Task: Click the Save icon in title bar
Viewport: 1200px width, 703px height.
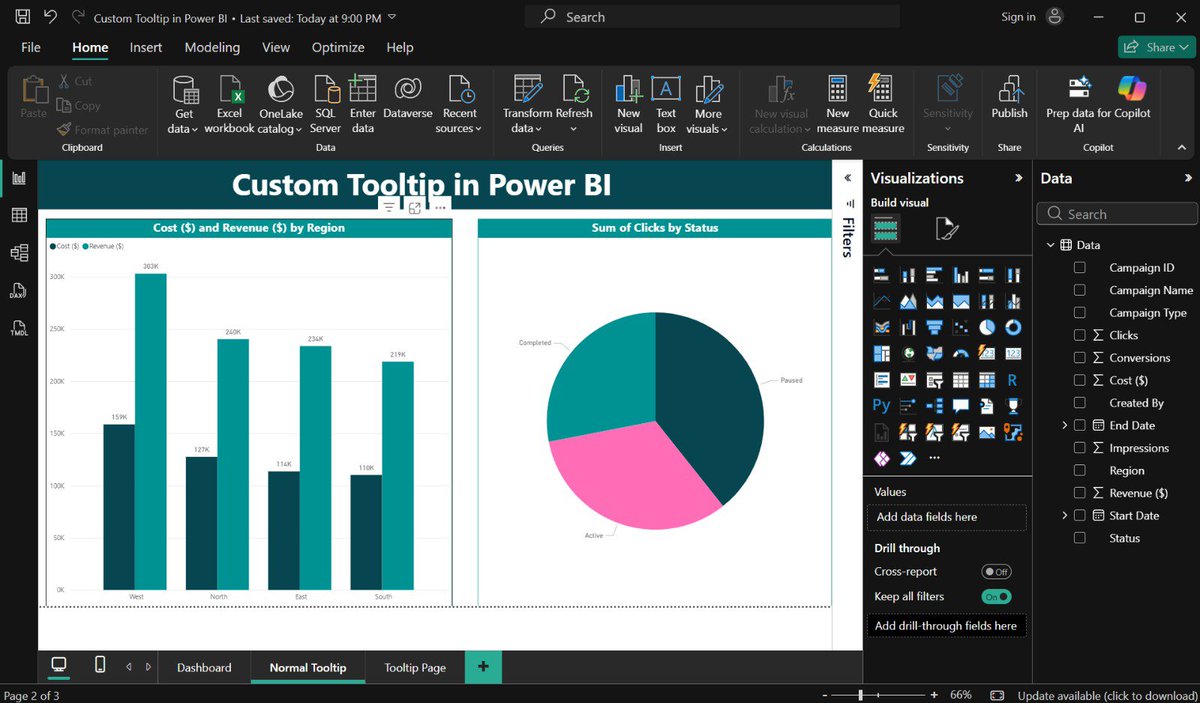Action: (22, 17)
